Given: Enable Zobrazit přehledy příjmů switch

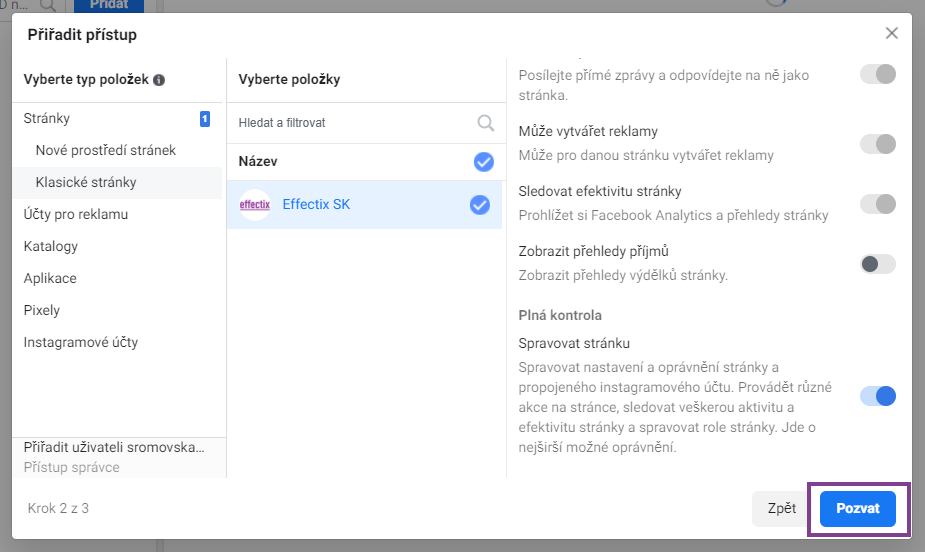Looking at the screenshot, I should pos(878,264).
